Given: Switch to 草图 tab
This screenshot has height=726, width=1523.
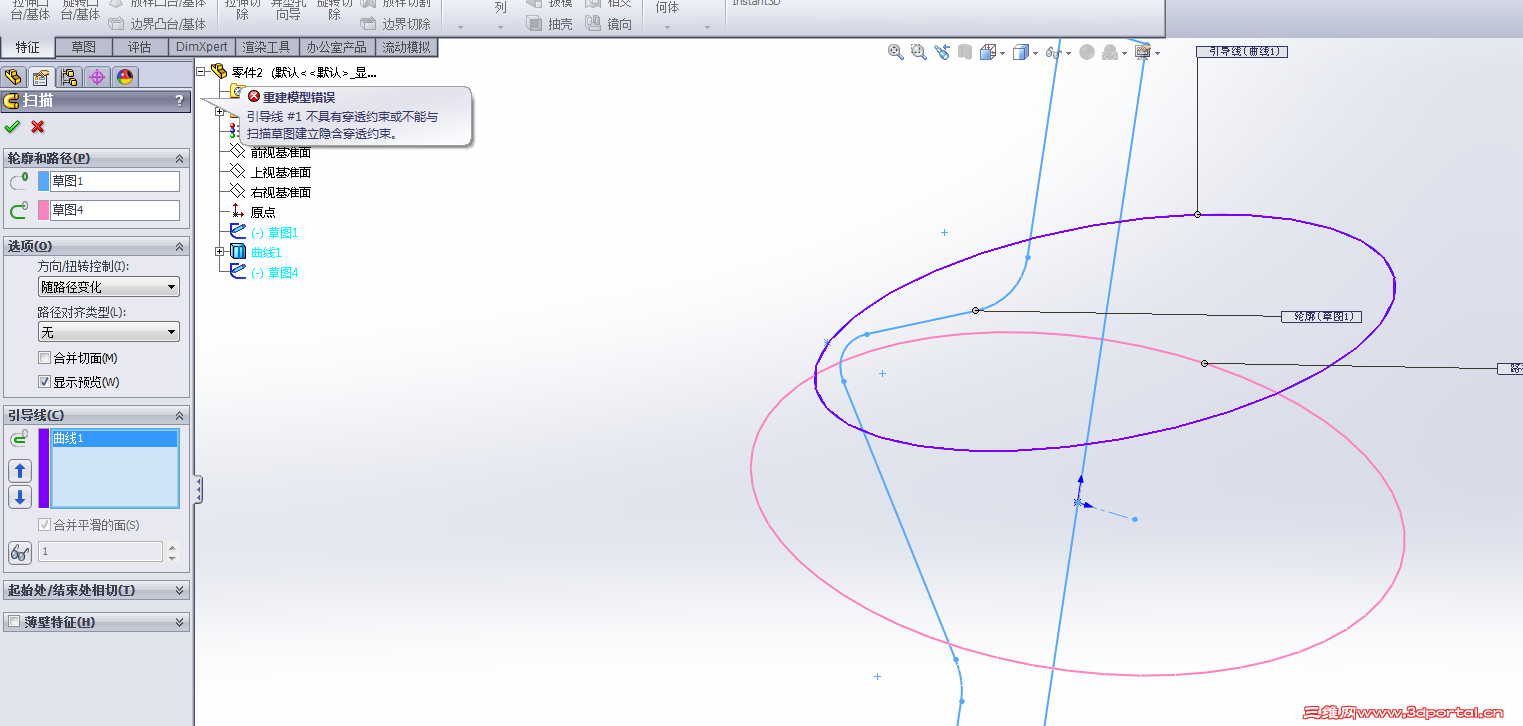Looking at the screenshot, I should coord(84,47).
